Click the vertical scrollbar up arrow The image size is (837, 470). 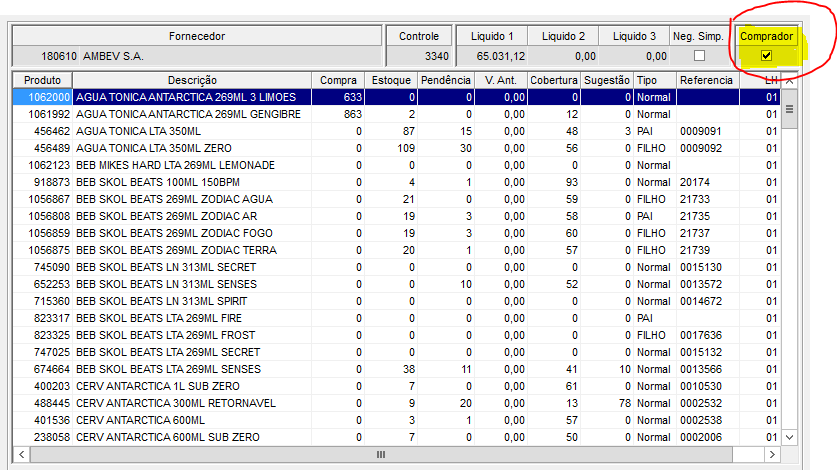point(789,81)
